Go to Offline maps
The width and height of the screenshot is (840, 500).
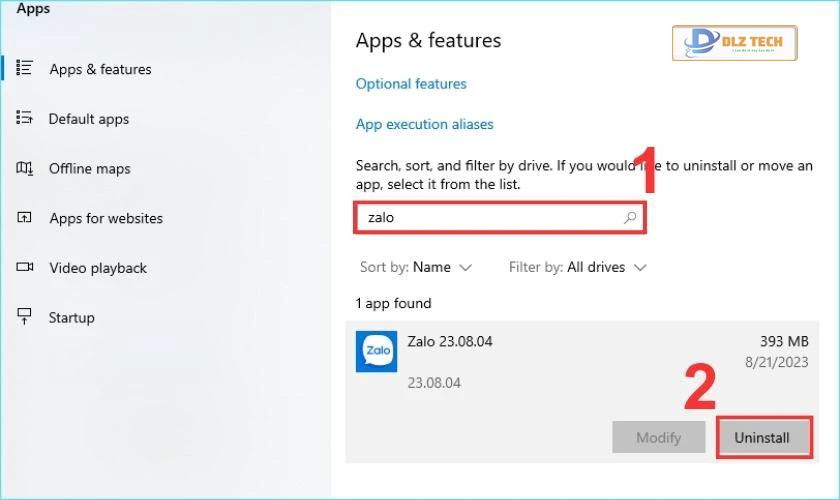(x=89, y=168)
